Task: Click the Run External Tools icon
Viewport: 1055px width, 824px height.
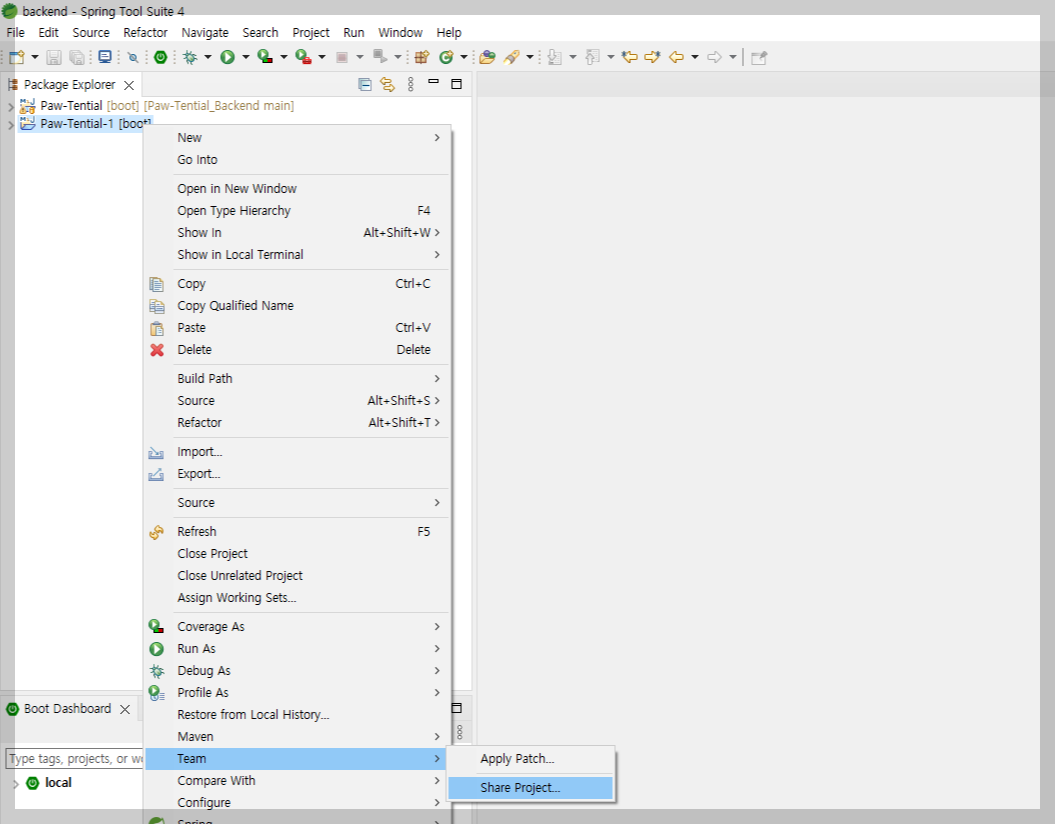Action: tap(304, 58)
